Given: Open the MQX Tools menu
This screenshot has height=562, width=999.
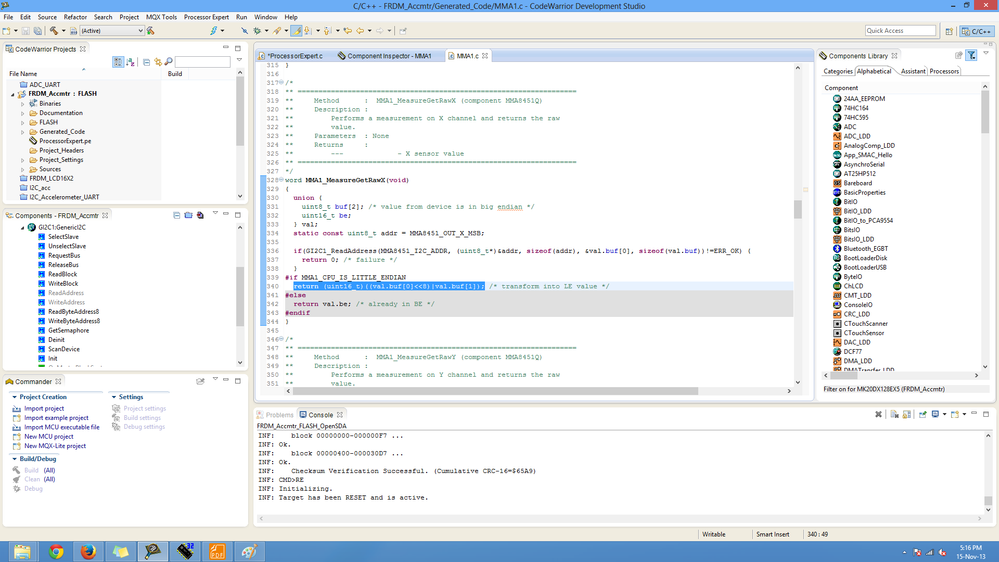Looking at the screenshot, I should [x=161, y=17].
